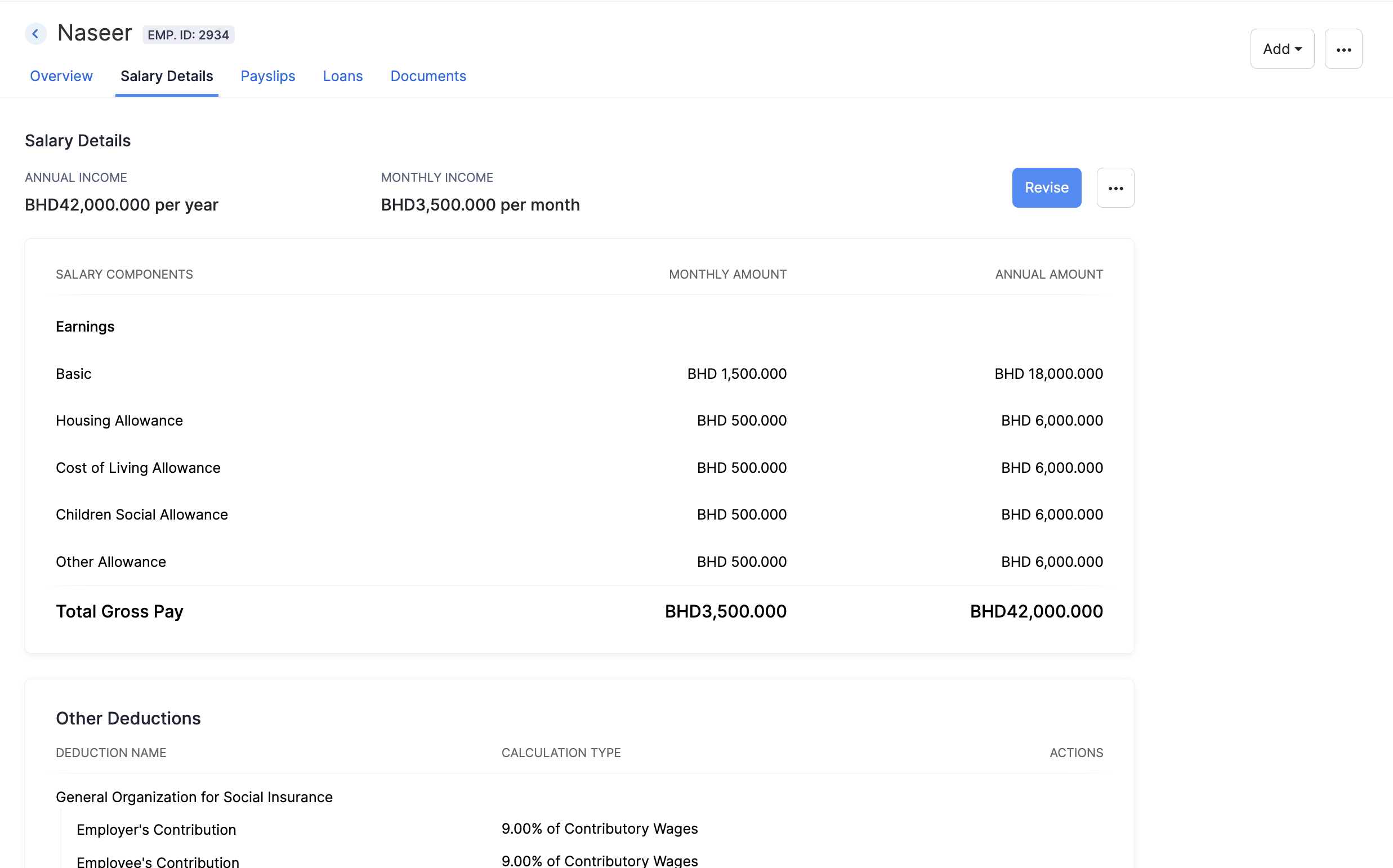Click the back arrow beside Naseer
Viewport: 1393px width, 868px height.
pos(35,34)
